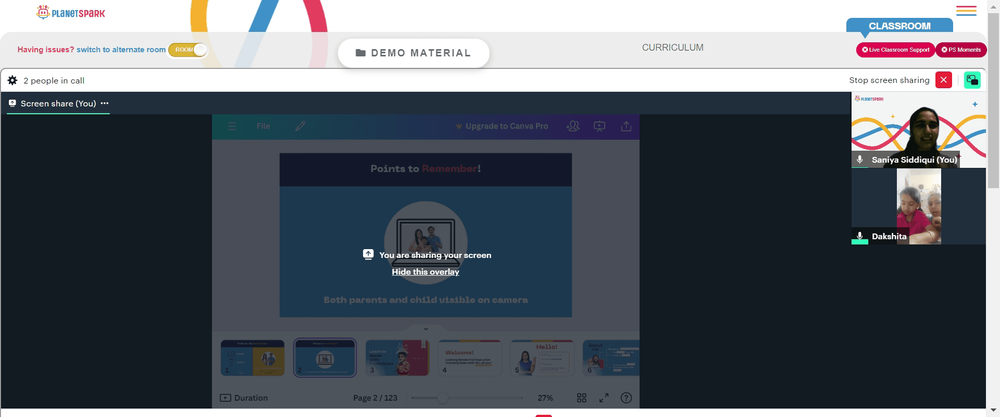Enter Canva fullscreen mode
Image resolution: width=1000 pixels, height=417 pixels.
pyautogui.click(x=604, y=397)
